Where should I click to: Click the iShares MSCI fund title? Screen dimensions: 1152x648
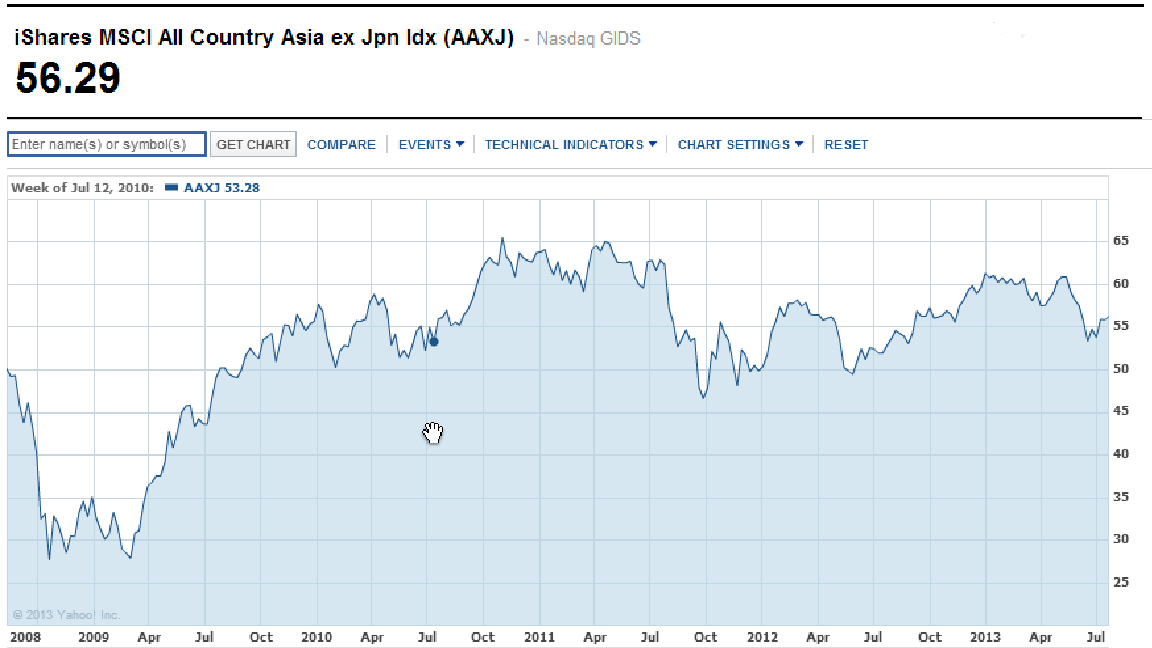click(264, 38)
